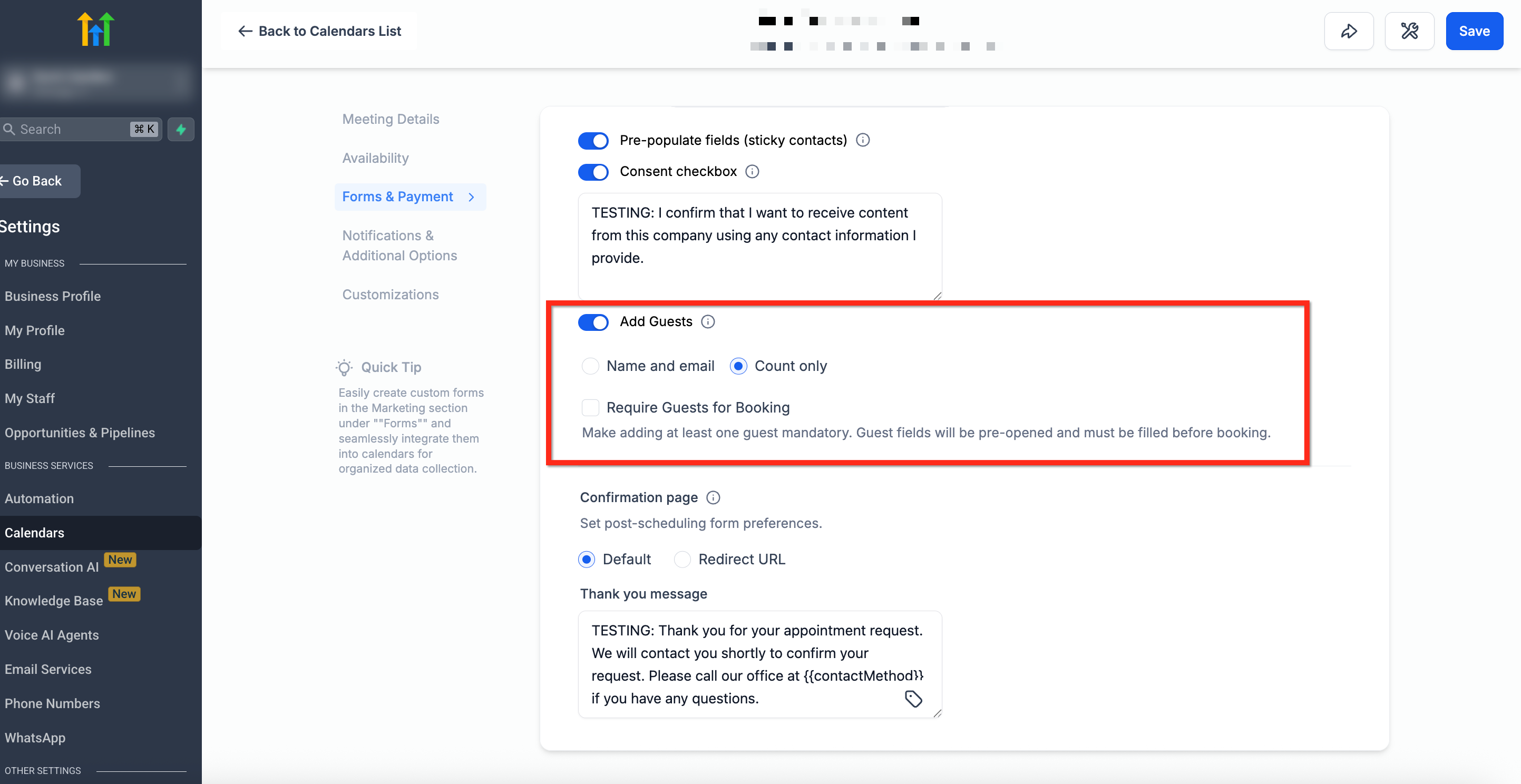
Task: Open the Availability section
Action: (376, 158)
